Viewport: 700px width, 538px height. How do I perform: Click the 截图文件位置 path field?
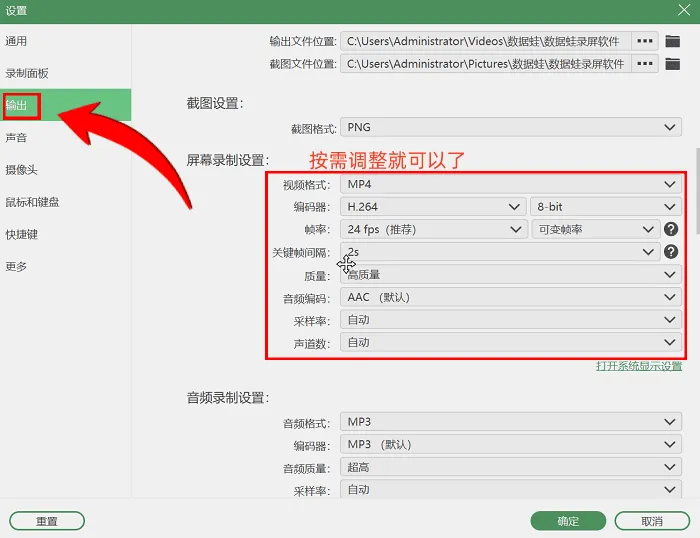pos(486,64)
